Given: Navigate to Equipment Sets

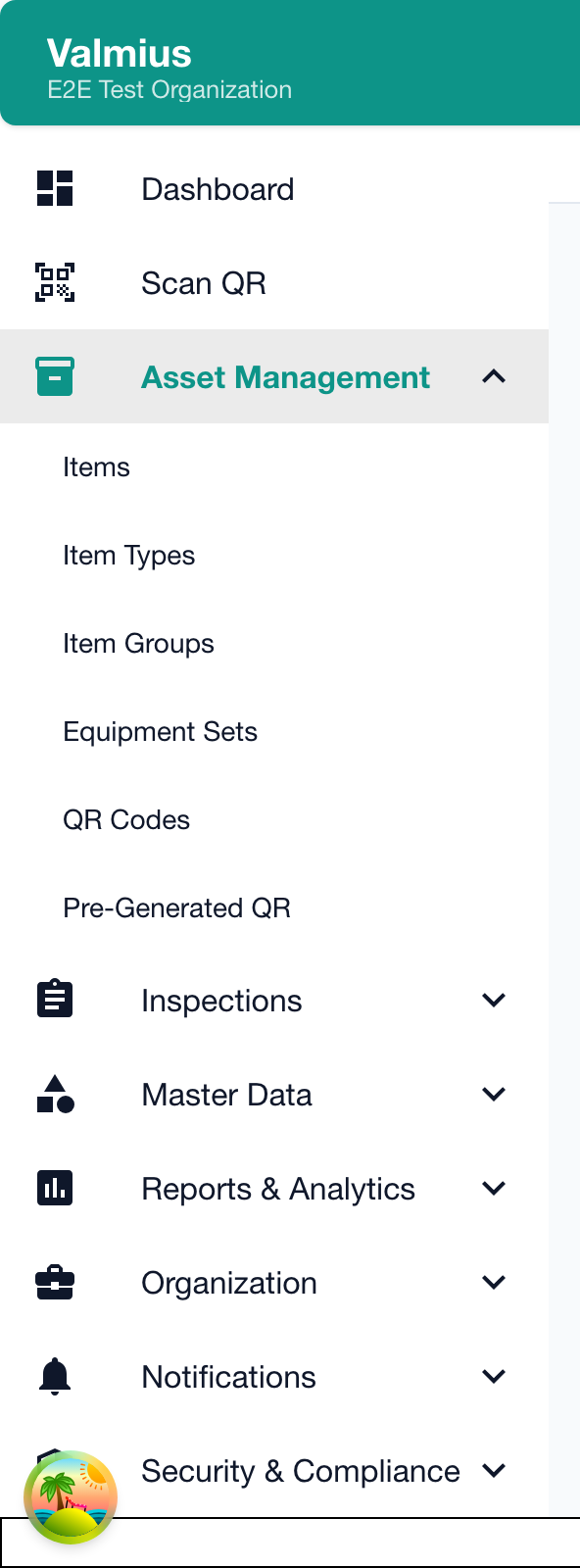Looking at the screenshot, I should (160, 731).
